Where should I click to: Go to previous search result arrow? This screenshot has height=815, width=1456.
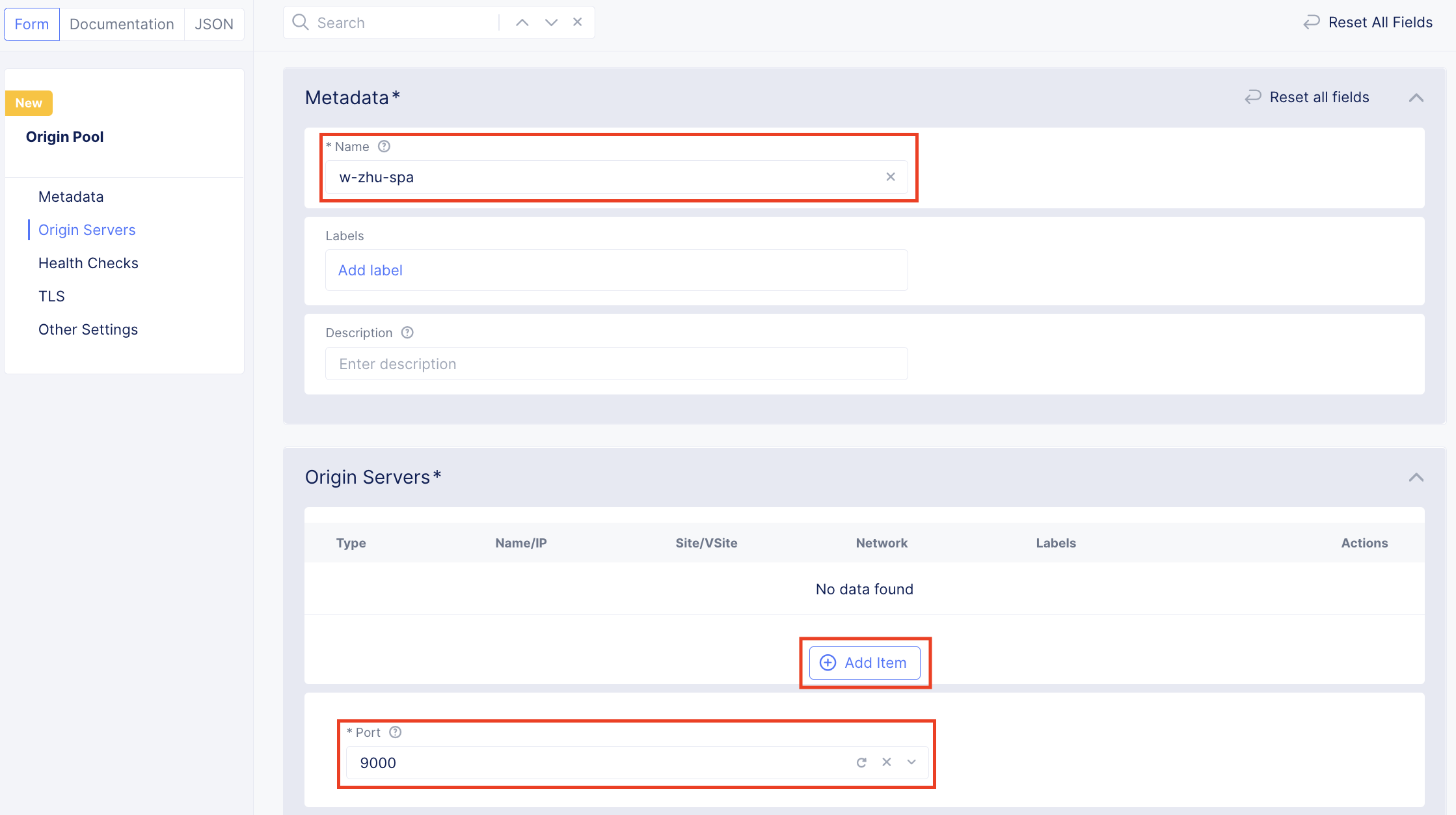[x=522, y=23]
